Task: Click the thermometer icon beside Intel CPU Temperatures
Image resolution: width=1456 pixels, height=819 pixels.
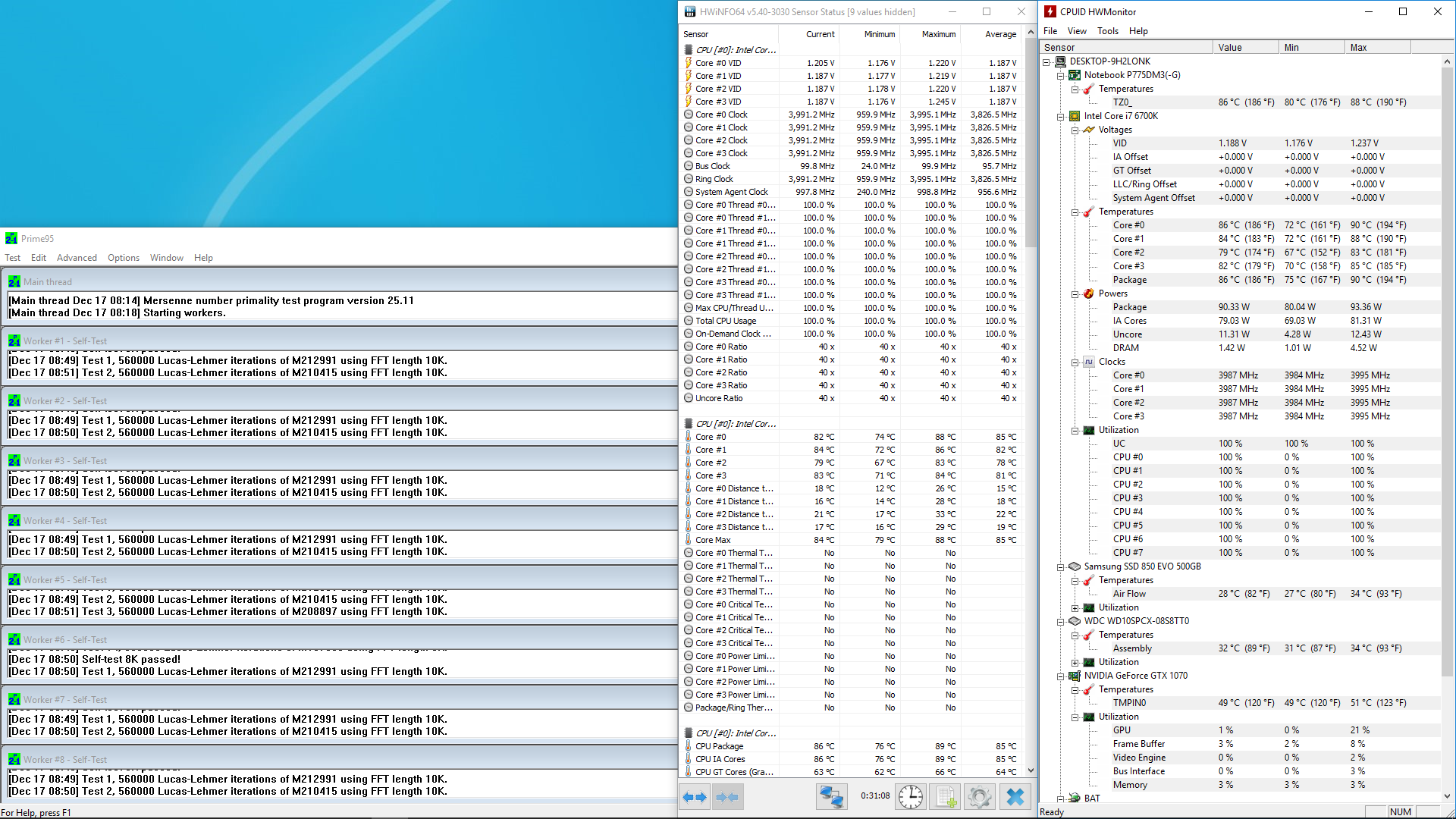Action: pos(1089,212)
